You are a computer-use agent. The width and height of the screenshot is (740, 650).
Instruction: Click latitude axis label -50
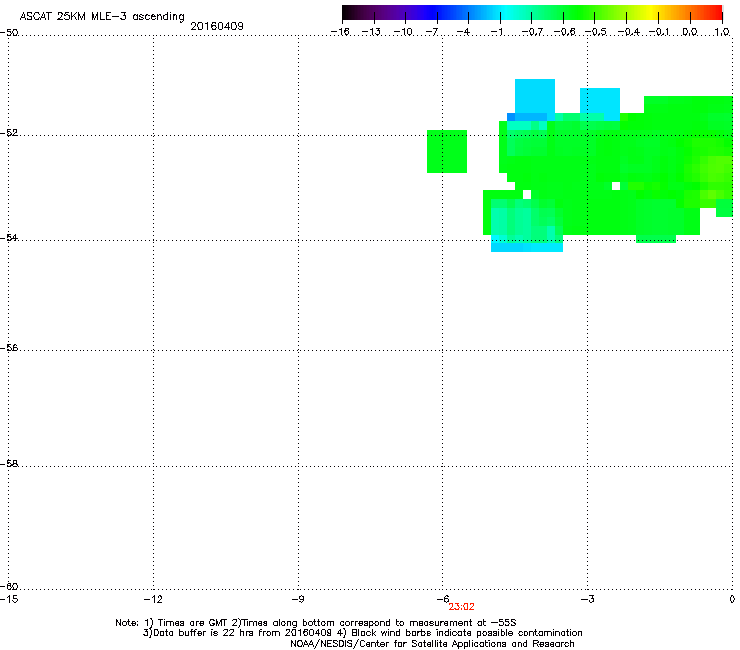[x=9, y=33]
